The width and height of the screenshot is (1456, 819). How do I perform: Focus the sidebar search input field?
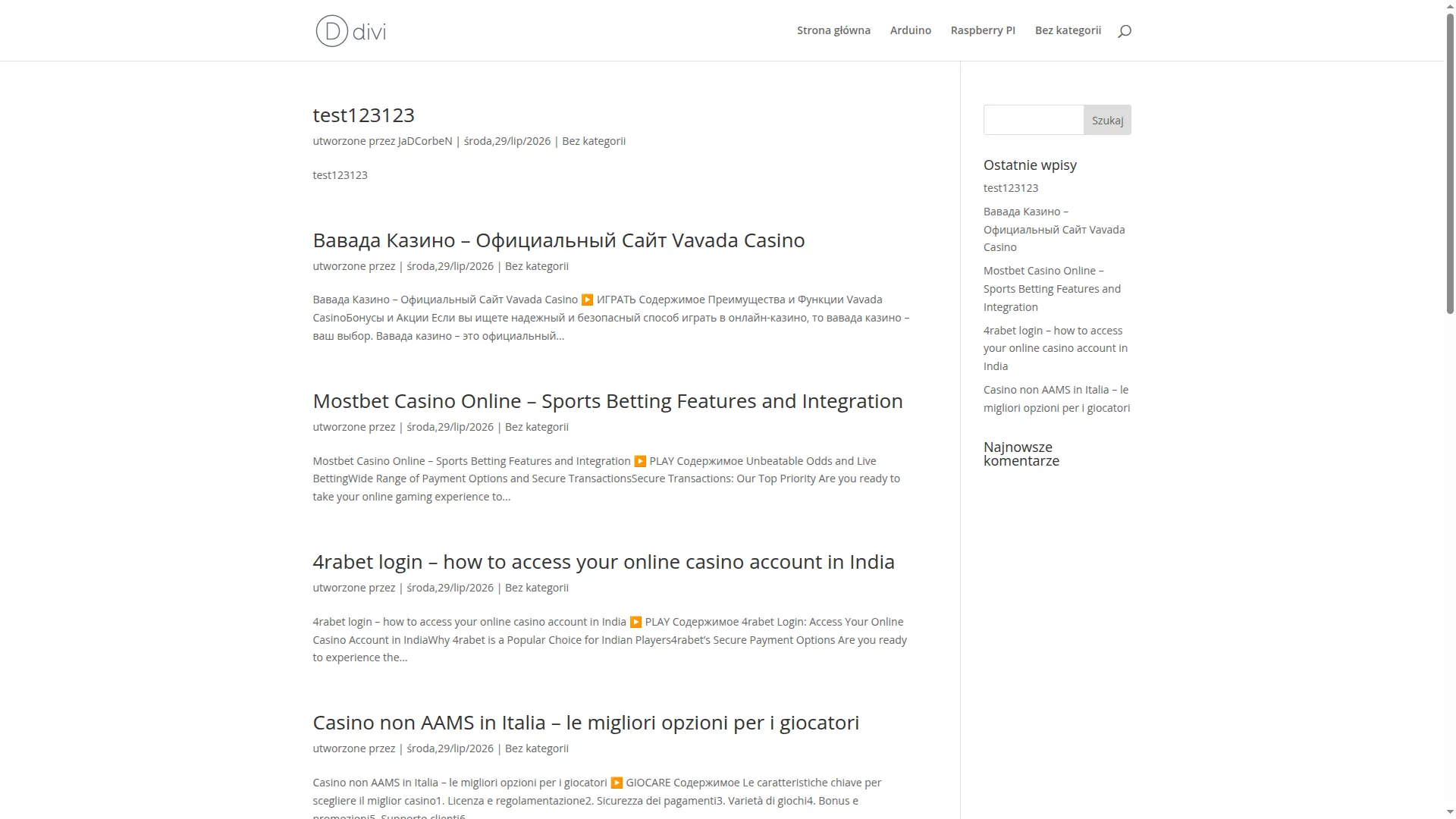pyautogui.click(x=1034, y=120)
